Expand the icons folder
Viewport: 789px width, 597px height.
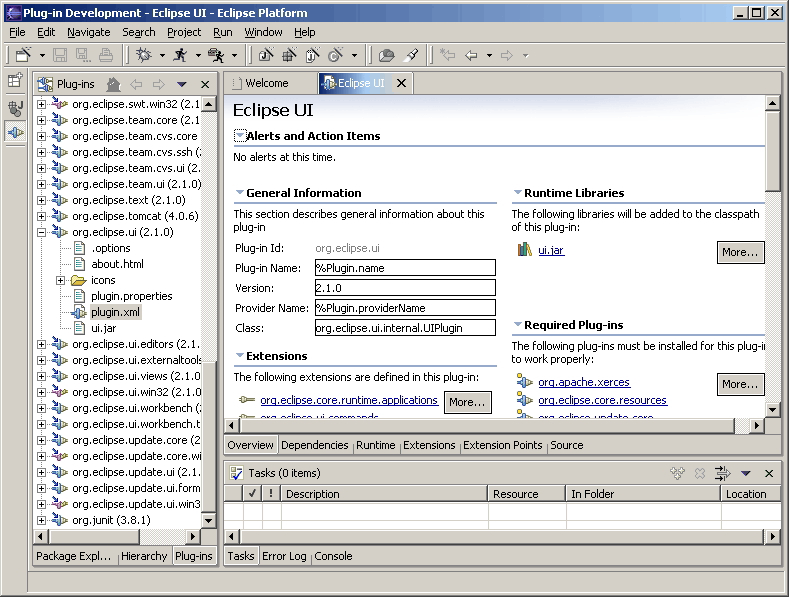pos(60,280)
